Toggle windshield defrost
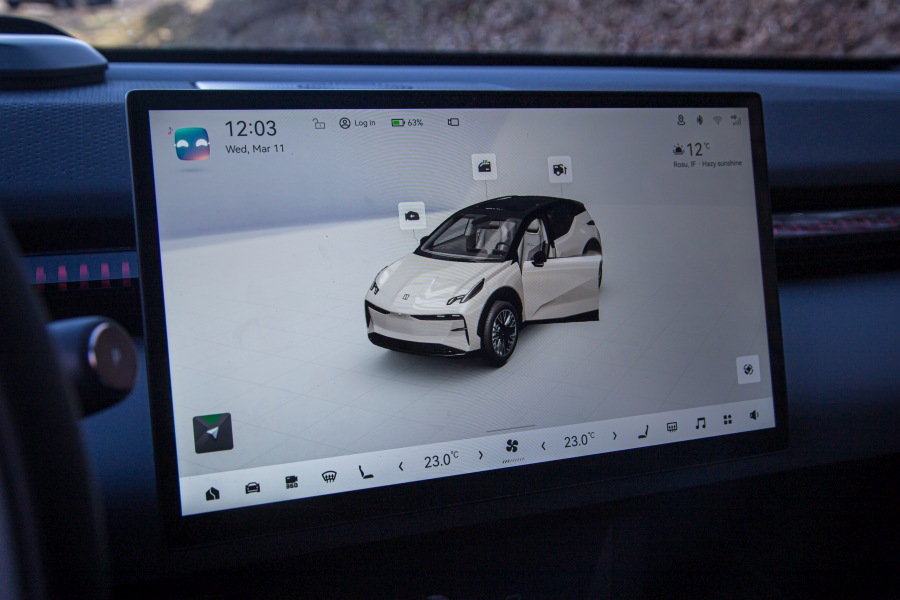This screenshot has width=900, height=600. (329, 477)
